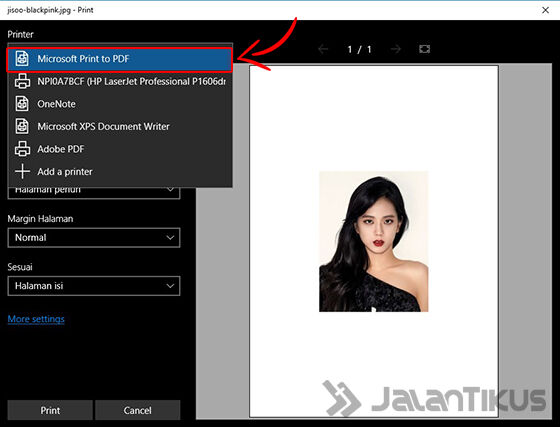Click the XPS Document Writer icon
This screenshot has height=427, width=560.
point(22,126)
